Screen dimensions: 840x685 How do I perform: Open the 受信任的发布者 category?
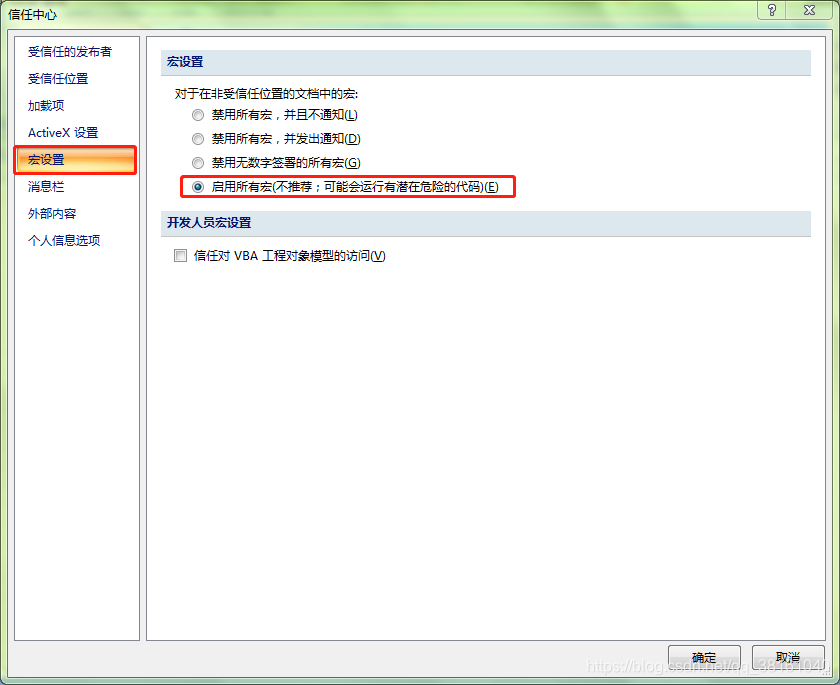(70, 52)
